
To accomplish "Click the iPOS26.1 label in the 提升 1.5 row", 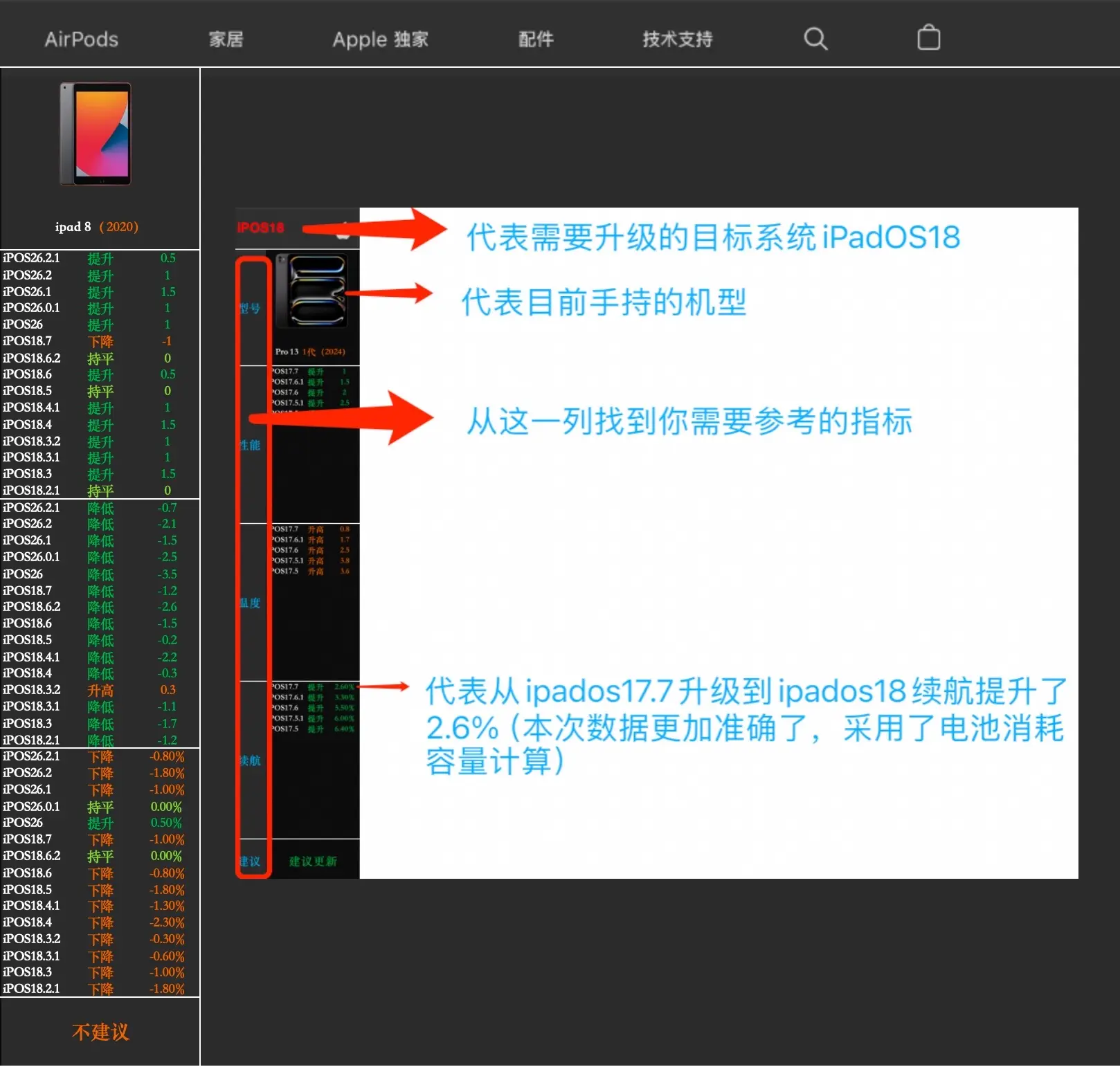I will point(27,292).
